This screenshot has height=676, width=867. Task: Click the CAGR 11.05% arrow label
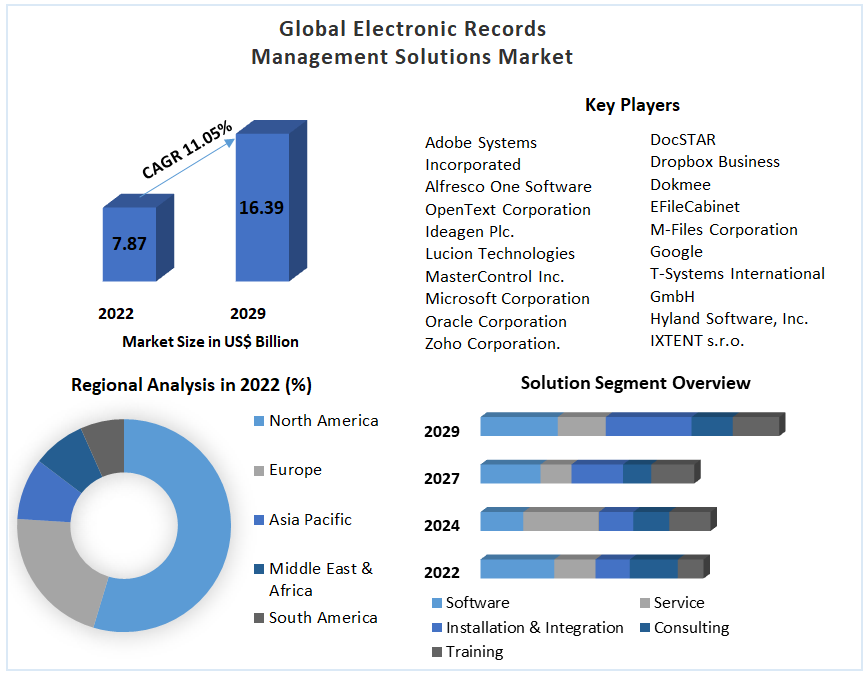click(x=188, y=151)
